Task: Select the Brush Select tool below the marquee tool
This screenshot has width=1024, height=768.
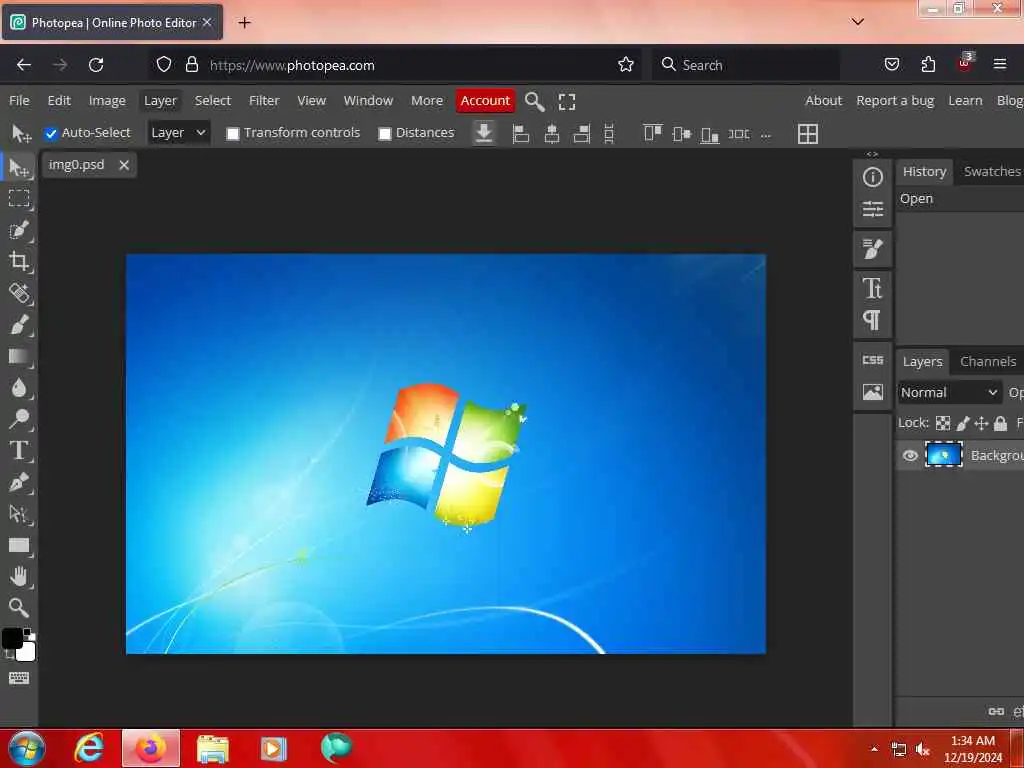Action: (19, 230)
